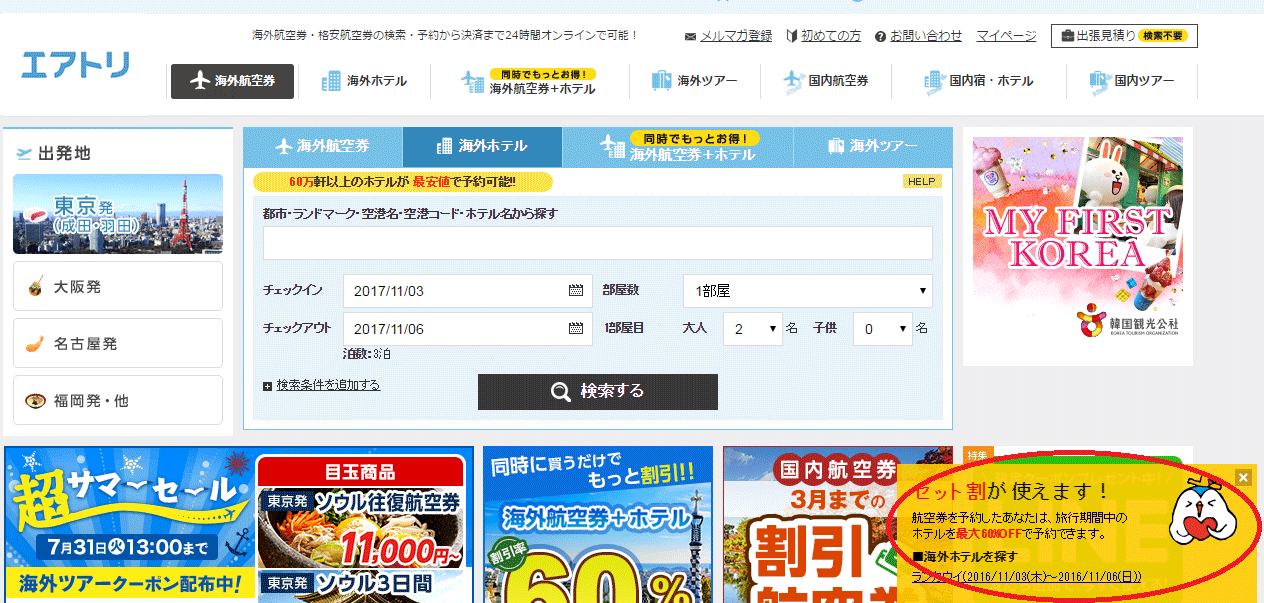This screenshot has width=1264, height=603.
Task: Click the yellow HELP button
Action: pyautogui.click(x=922, y=182)
